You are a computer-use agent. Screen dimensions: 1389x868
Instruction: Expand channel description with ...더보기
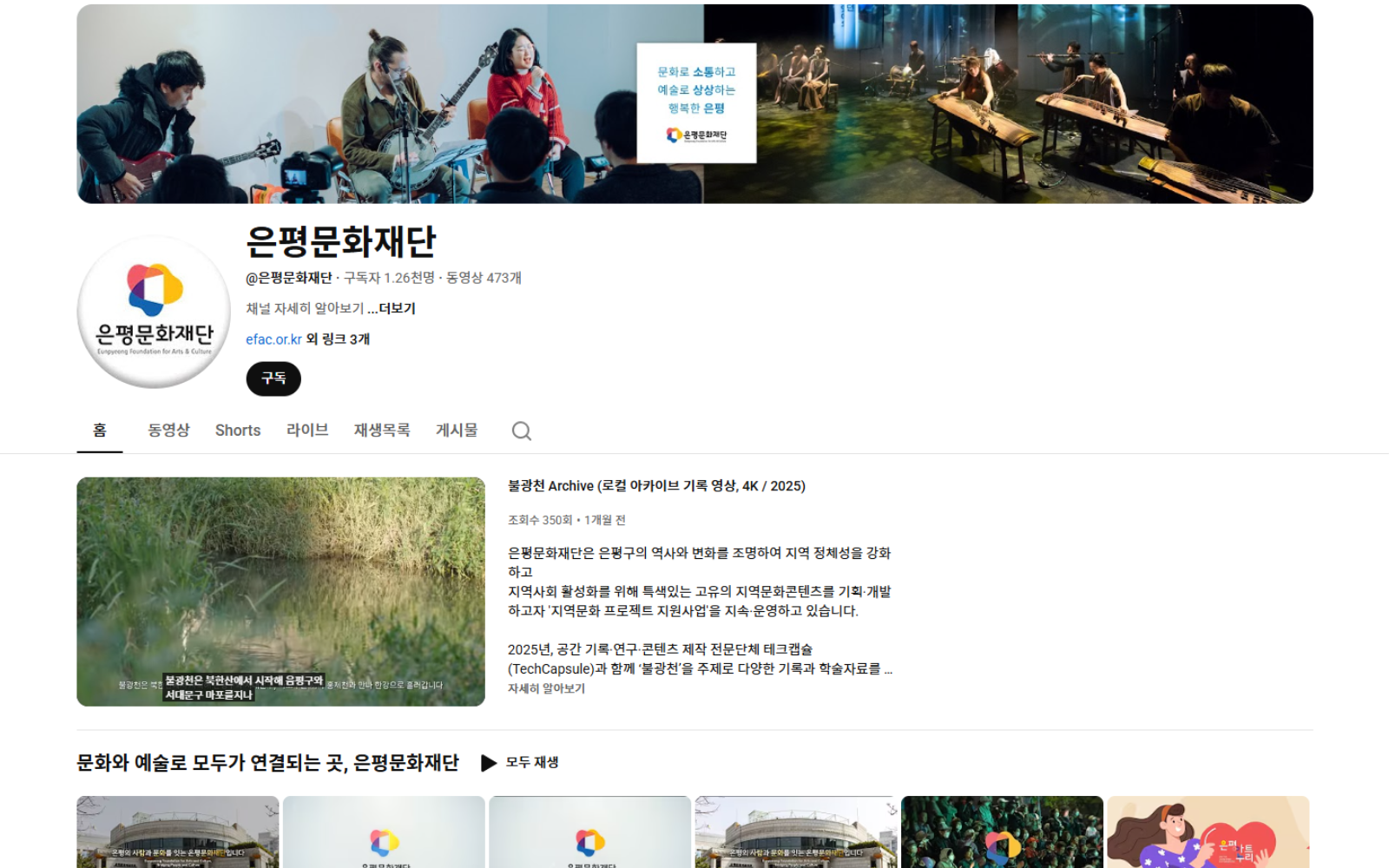392,308
